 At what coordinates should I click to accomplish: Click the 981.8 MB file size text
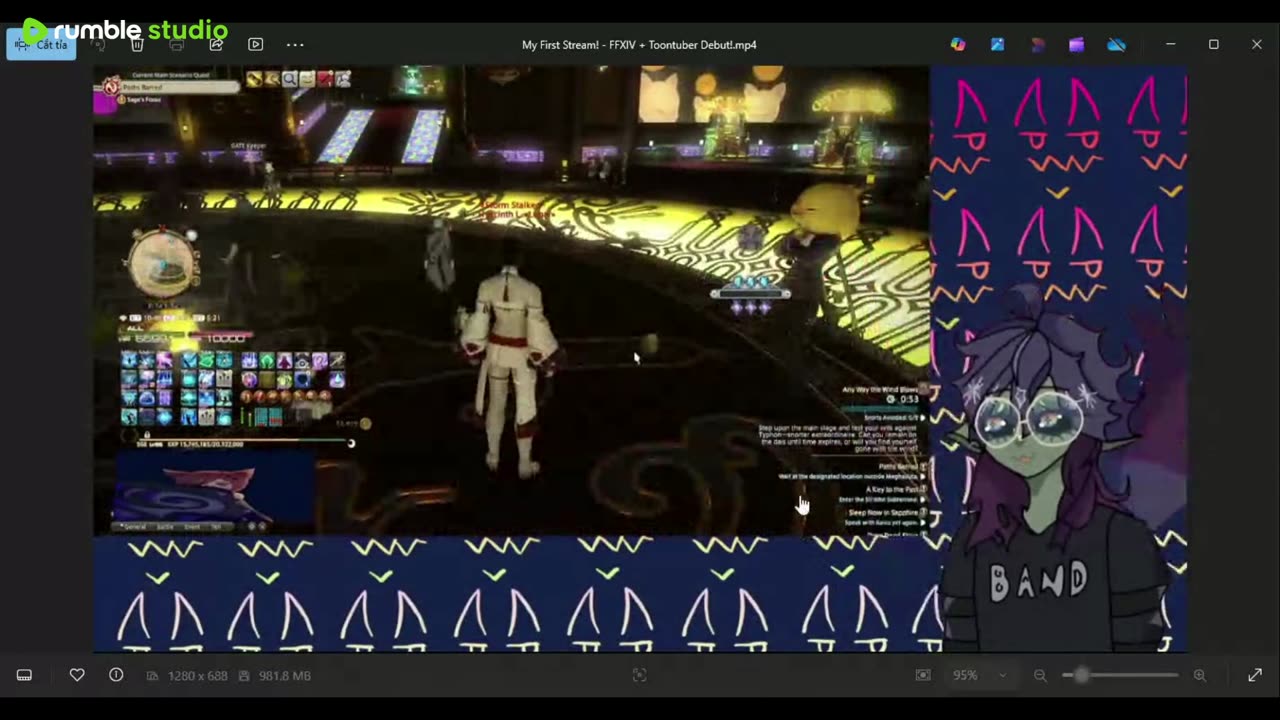(285, 676)
